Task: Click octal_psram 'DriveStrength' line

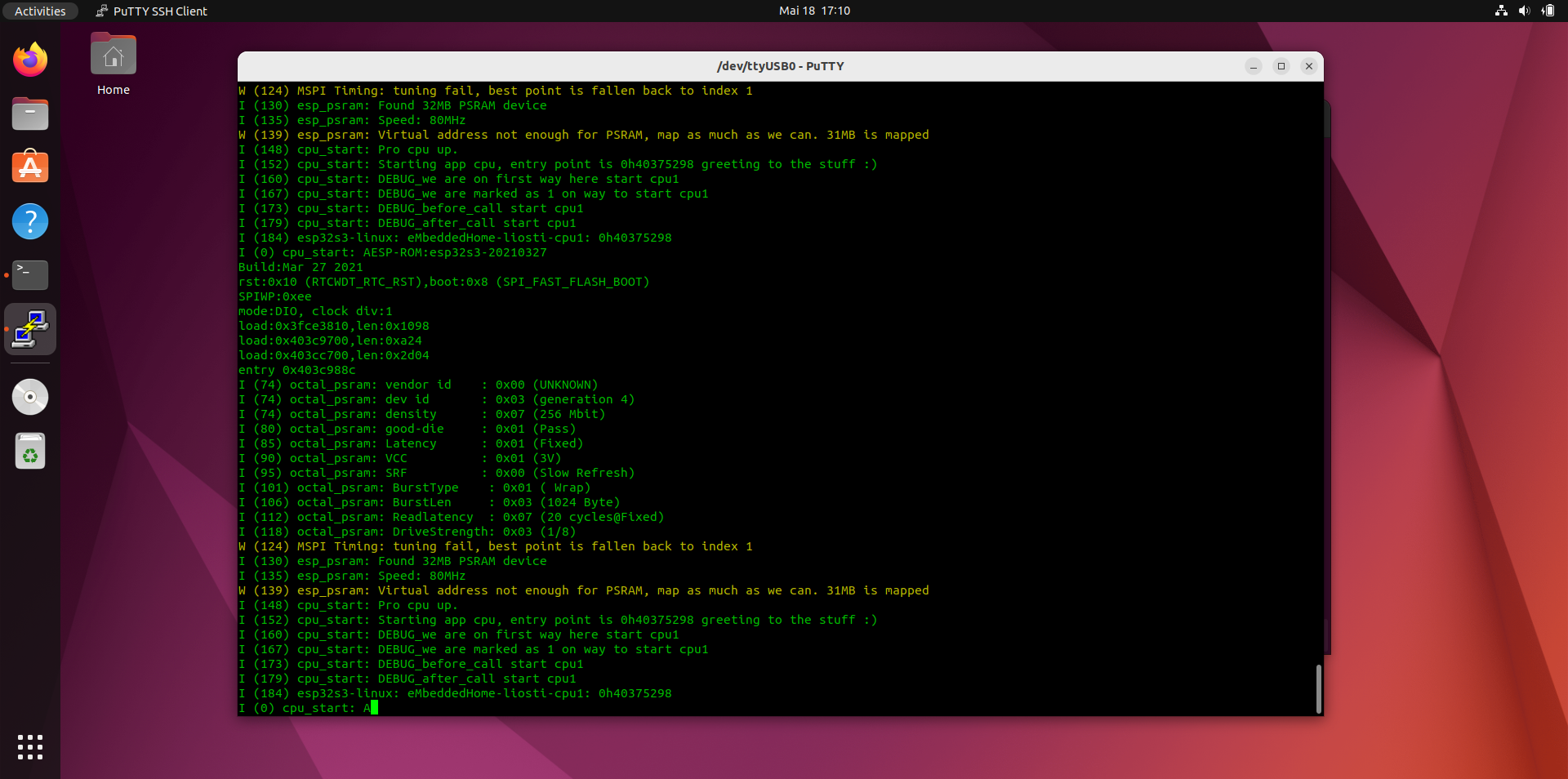Action: click(407, 532)
